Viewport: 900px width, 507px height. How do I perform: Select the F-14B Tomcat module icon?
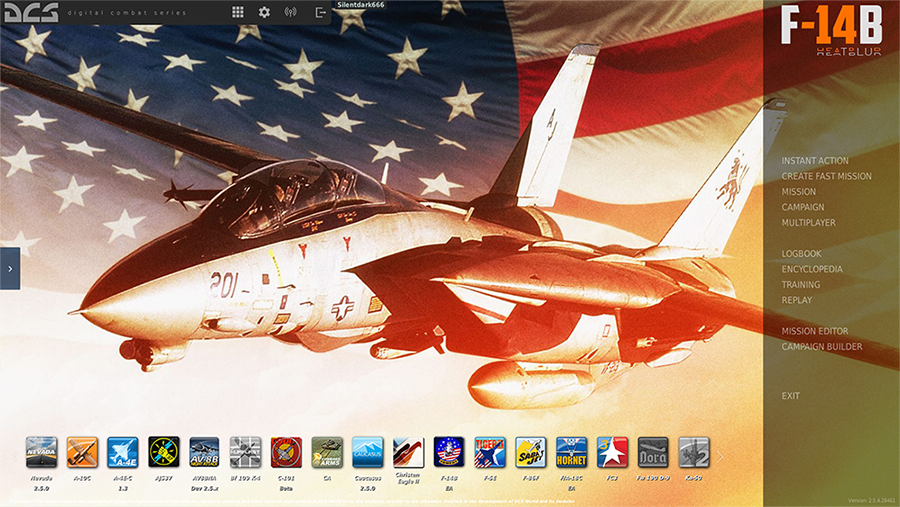(449, 452)
